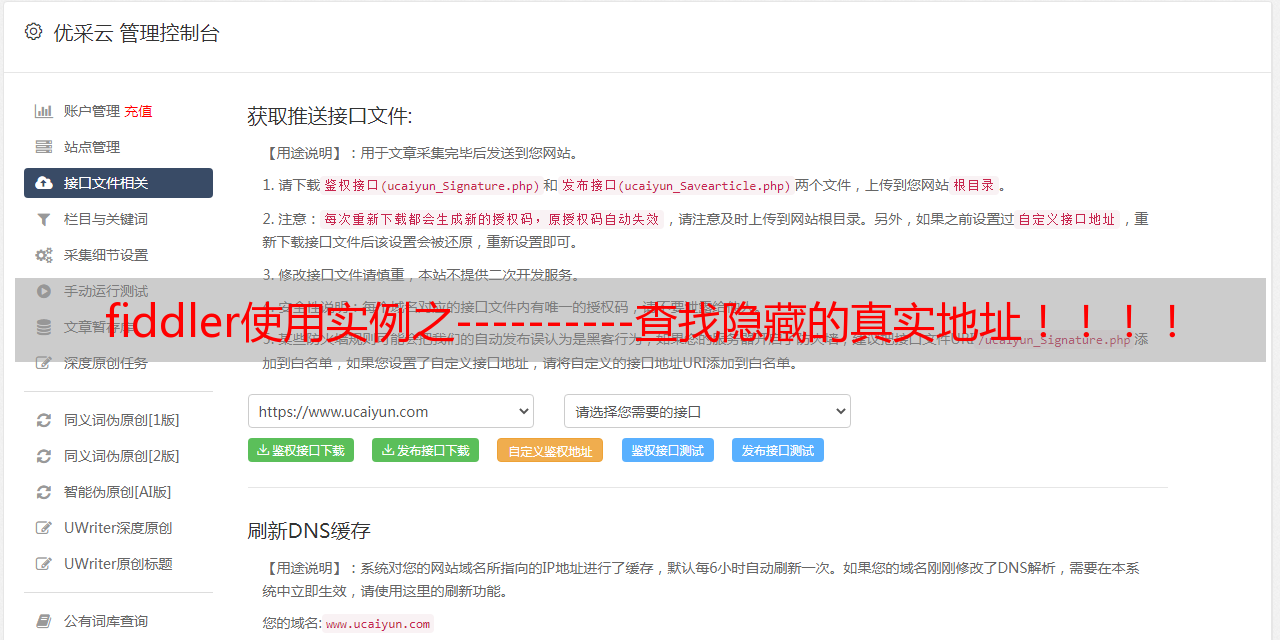Select 接口文件相关 menu item
The width and height of the screenshot is (1280, 640).
[118, 183]
